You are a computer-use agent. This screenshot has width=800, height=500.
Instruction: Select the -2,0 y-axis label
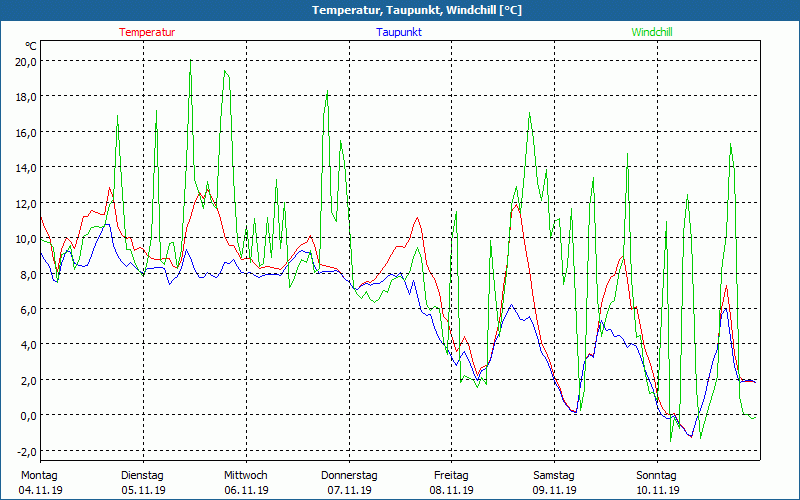click(27, 451)
